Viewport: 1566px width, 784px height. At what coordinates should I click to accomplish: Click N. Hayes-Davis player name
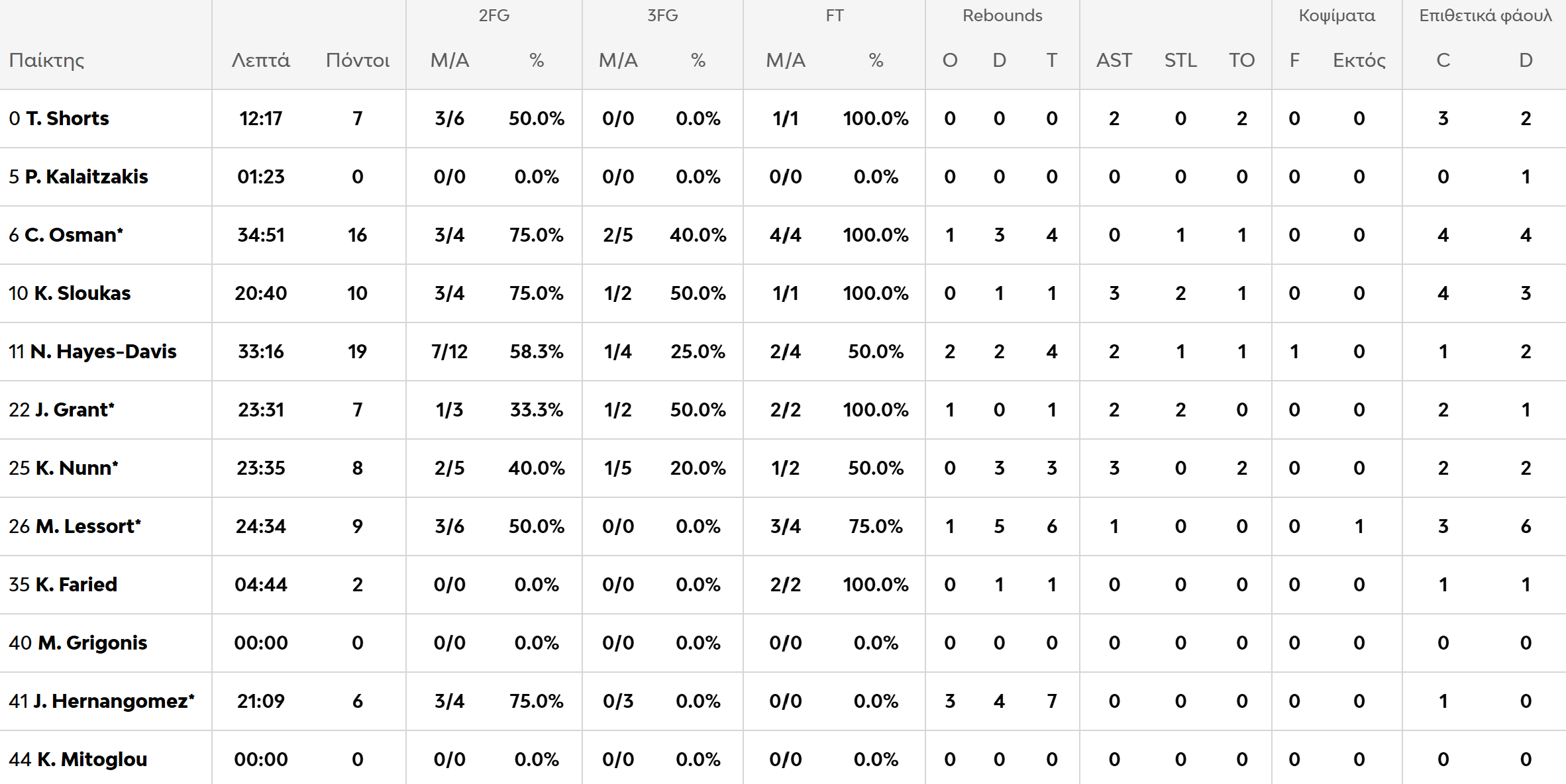click(103, 352)
